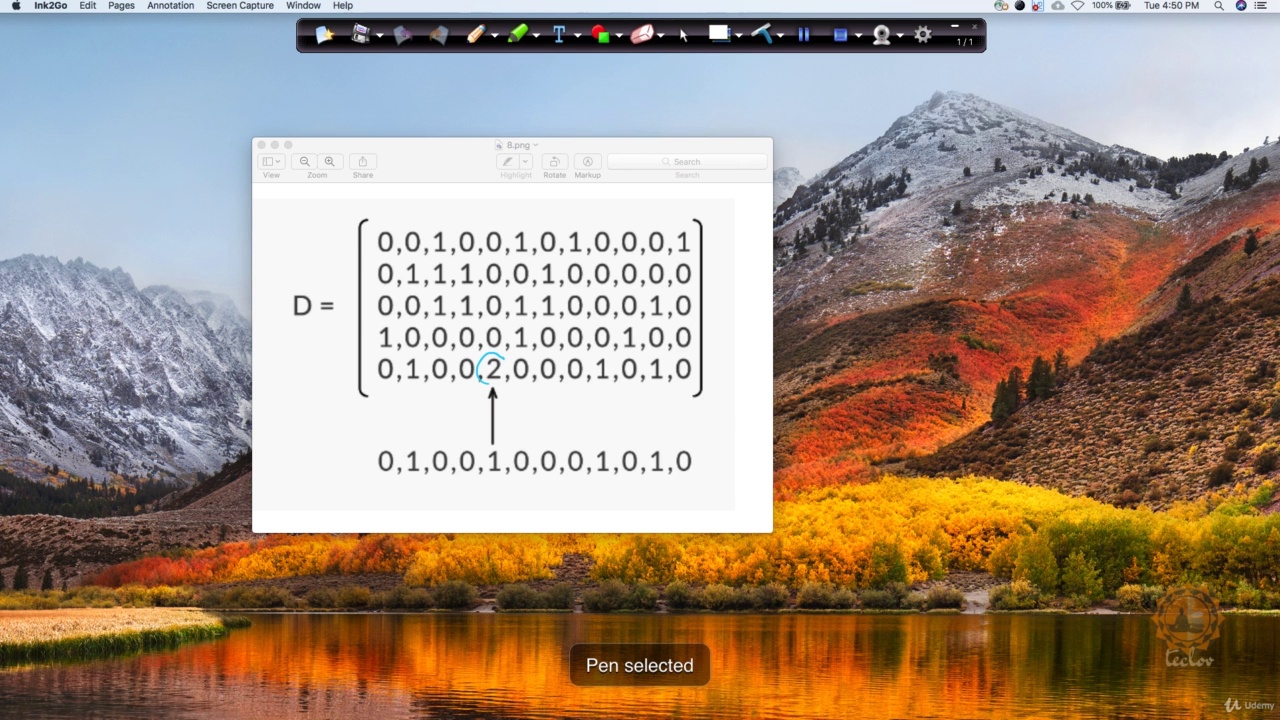Click the webcam icon in toolbar

(881, 35)
